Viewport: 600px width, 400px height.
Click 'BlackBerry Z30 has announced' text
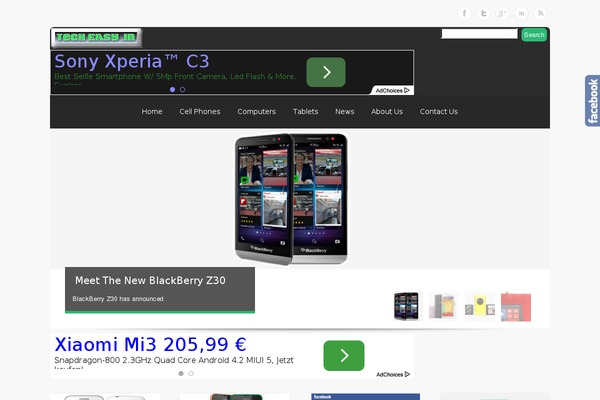tap(118, 299)
